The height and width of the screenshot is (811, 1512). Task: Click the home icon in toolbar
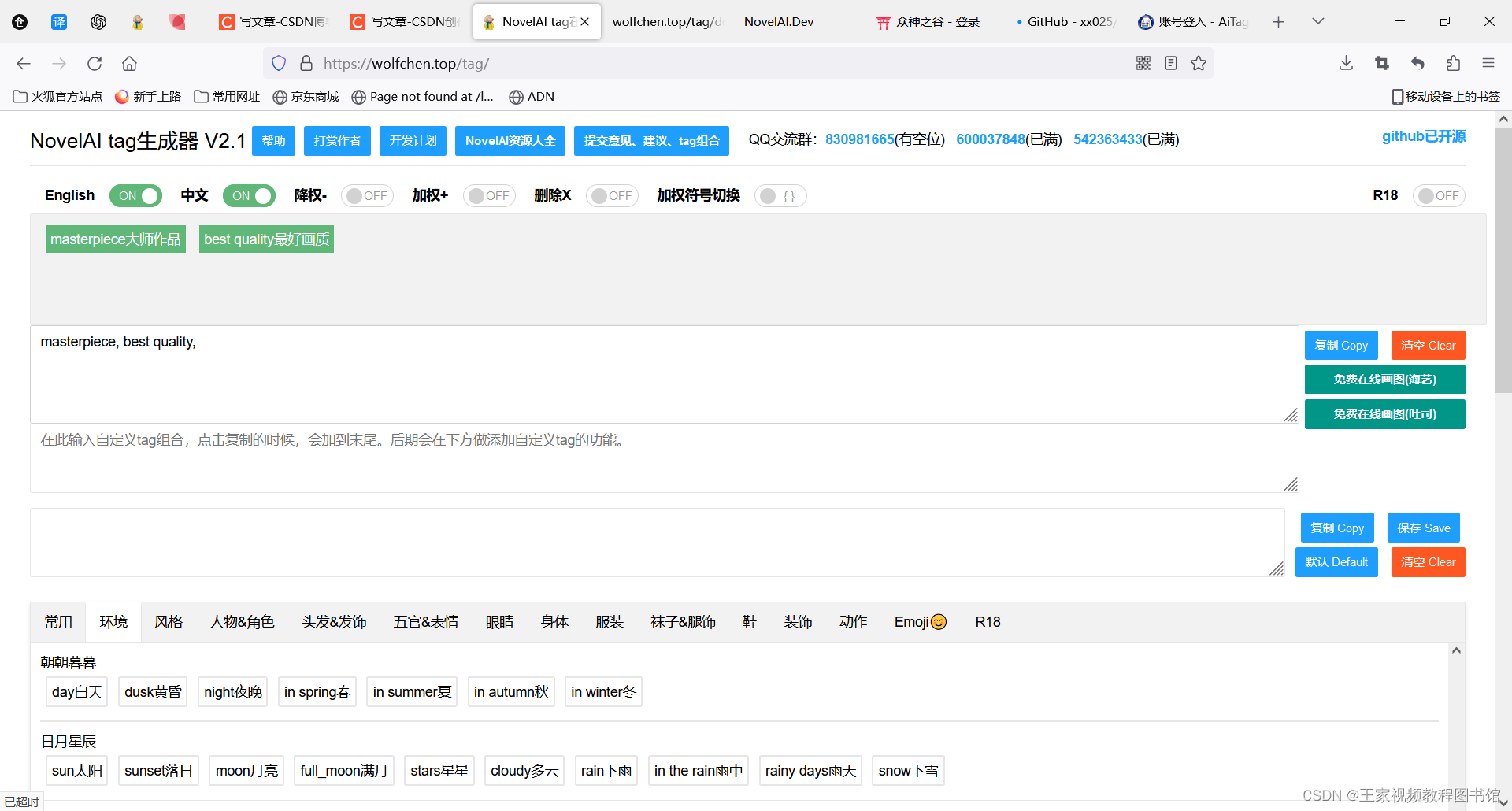[x=129, y=63]
